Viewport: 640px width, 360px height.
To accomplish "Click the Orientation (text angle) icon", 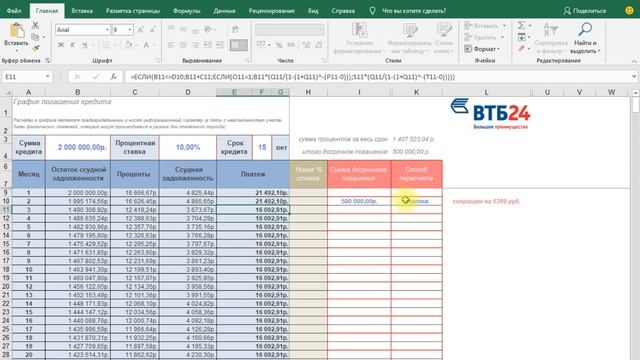I will click(x=208, y=29).
